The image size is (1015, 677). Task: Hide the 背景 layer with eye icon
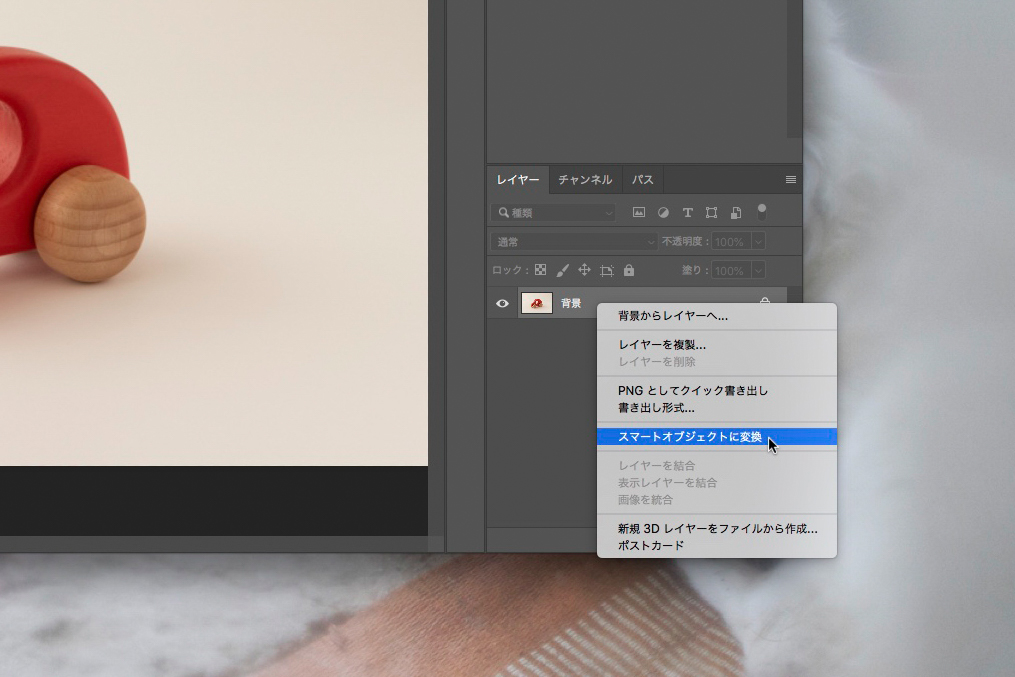click(x=502, y=303)
